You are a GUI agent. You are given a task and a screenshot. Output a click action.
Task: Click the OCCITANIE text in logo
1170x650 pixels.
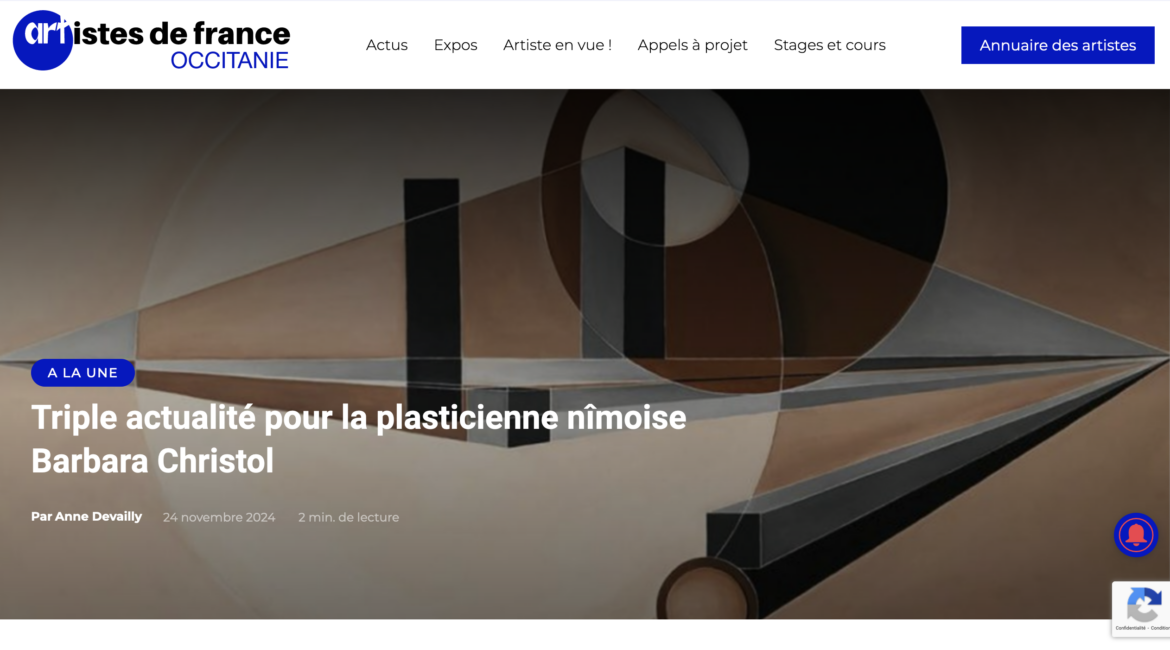click(229, 60)
